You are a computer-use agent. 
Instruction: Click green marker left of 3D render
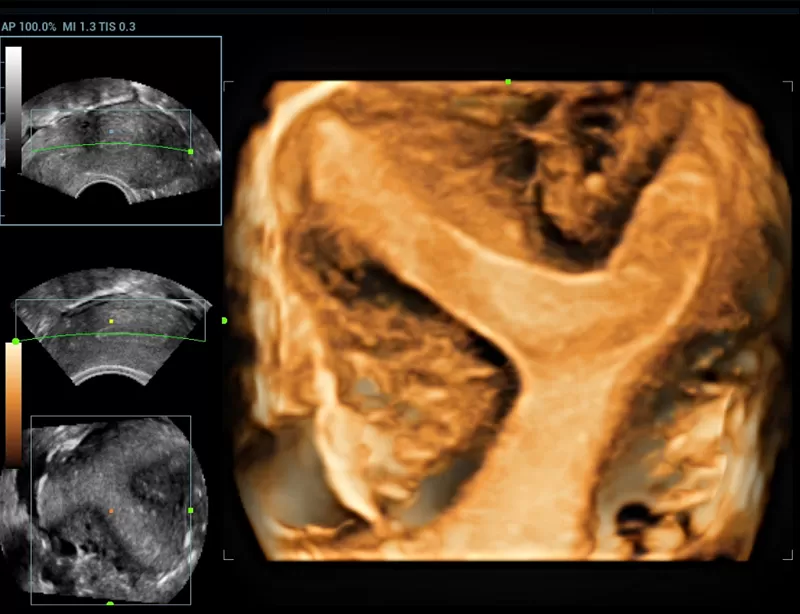(224, 321)
